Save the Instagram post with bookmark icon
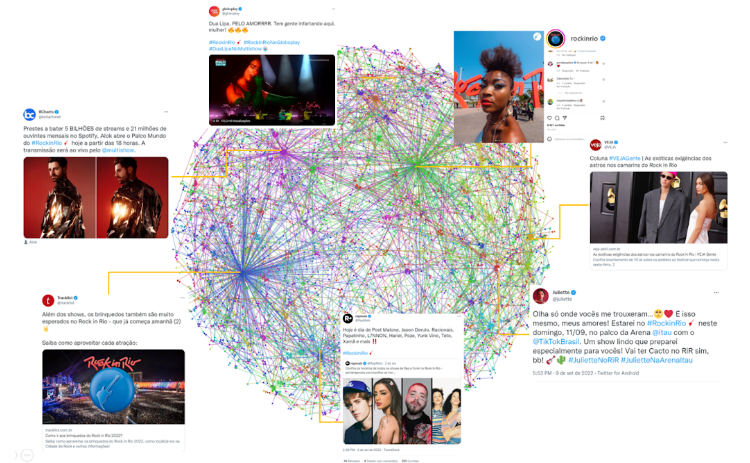Screen dimensions: 750x463 click(602, 118)
